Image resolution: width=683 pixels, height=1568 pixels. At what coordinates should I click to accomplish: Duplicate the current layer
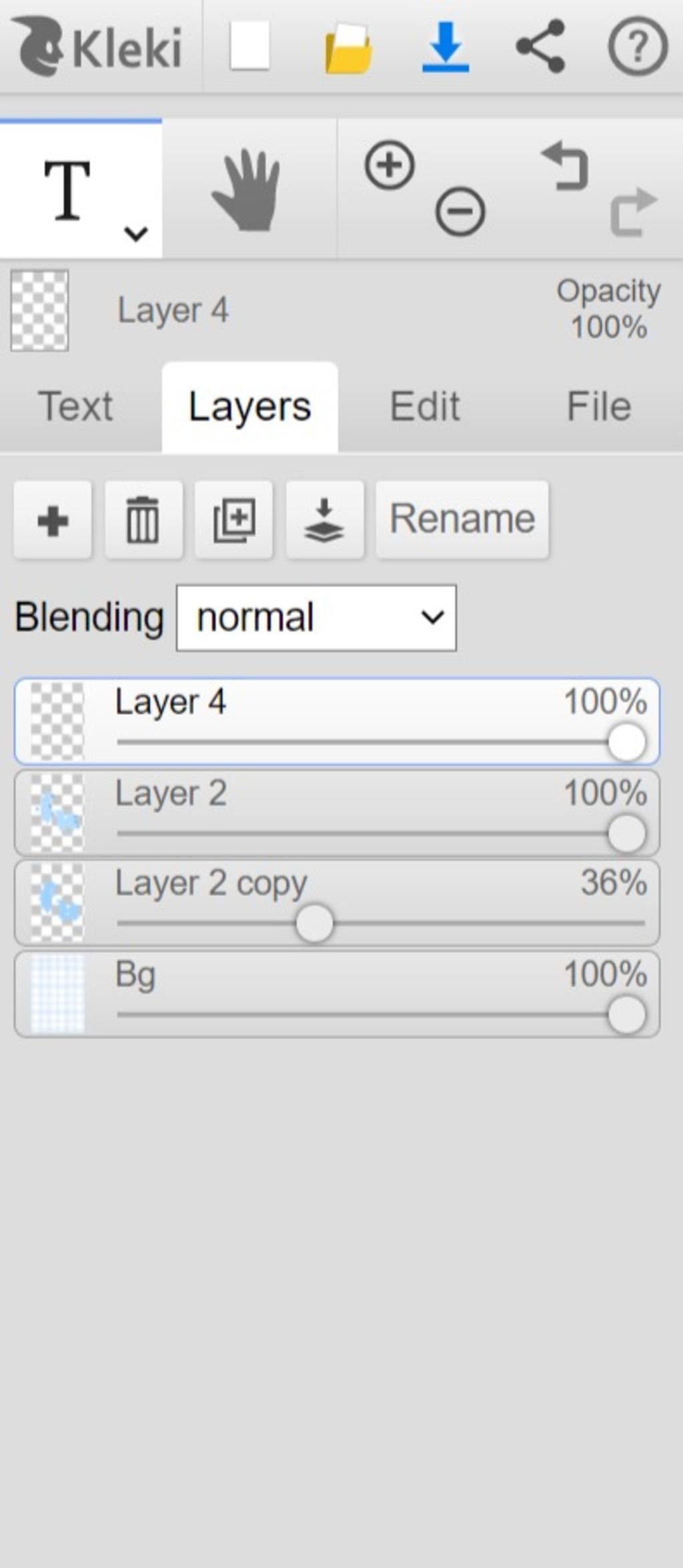(234, 520)
